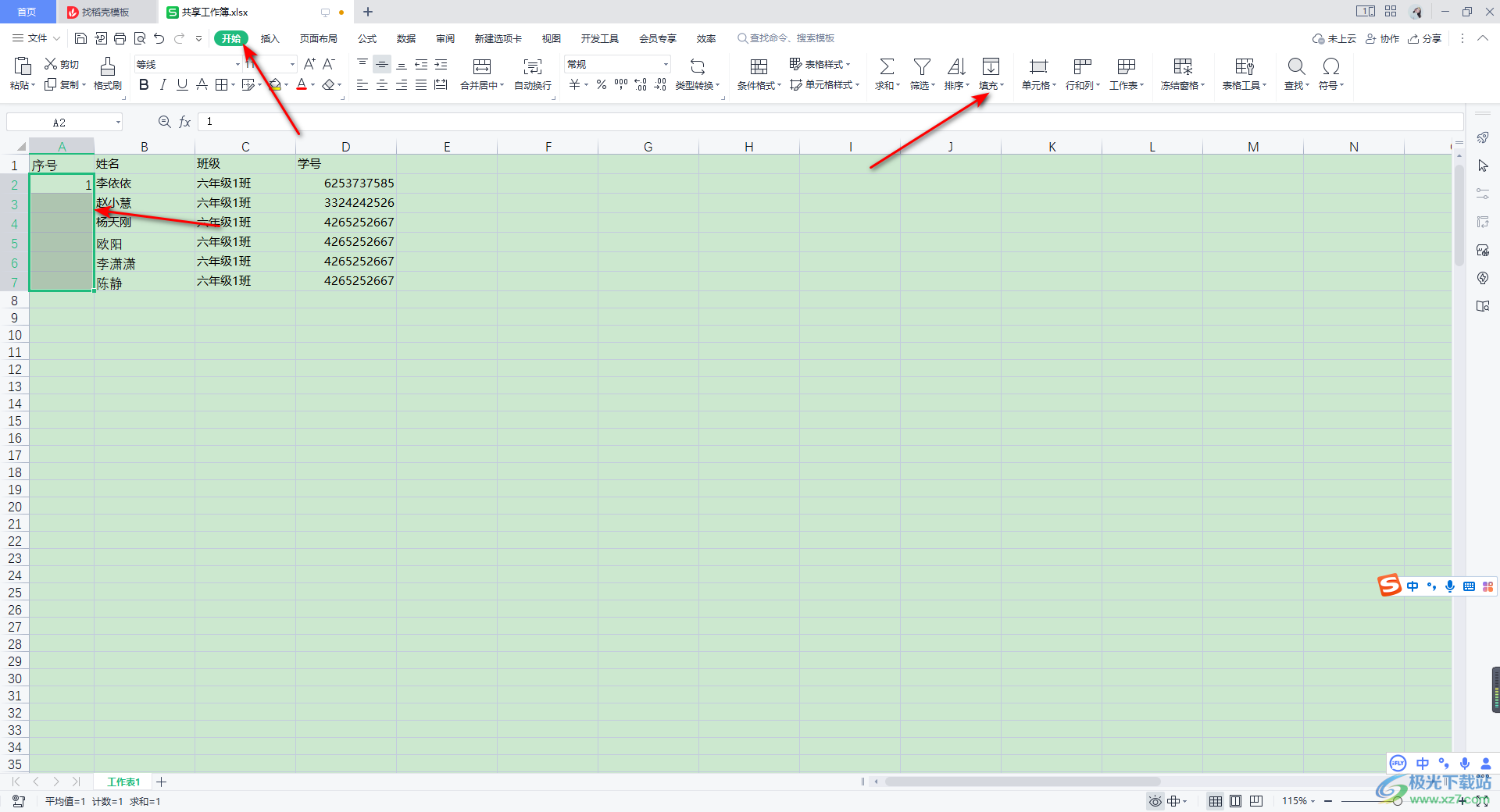
Task: Expand the Name Box dropdown arrow
Action: (118, 122)
